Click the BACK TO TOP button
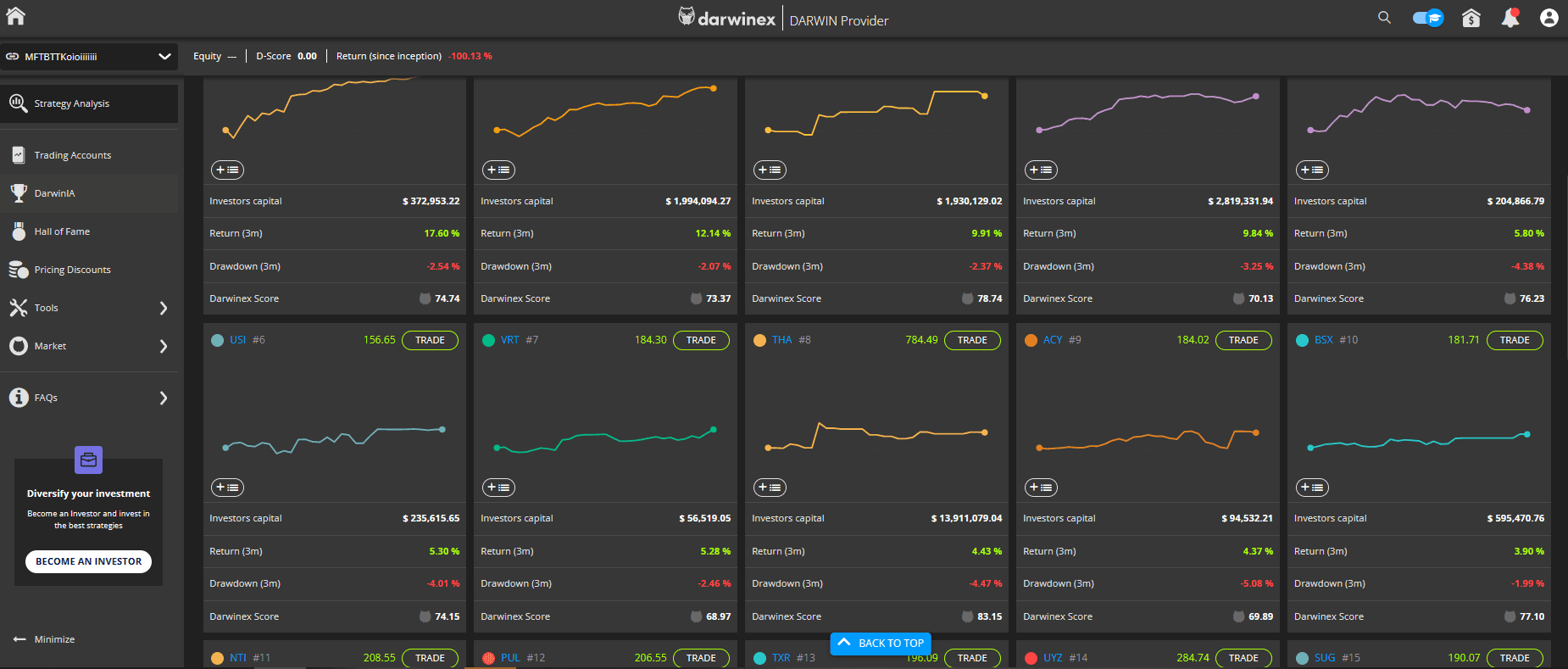The height and width of the screenshot is (669, 1568). pos(881,644)
